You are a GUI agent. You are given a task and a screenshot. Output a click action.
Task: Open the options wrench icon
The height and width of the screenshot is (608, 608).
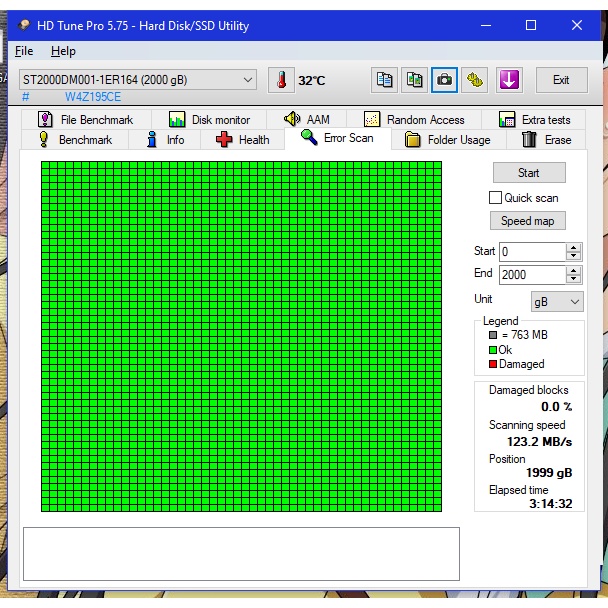tap(475, 80)
